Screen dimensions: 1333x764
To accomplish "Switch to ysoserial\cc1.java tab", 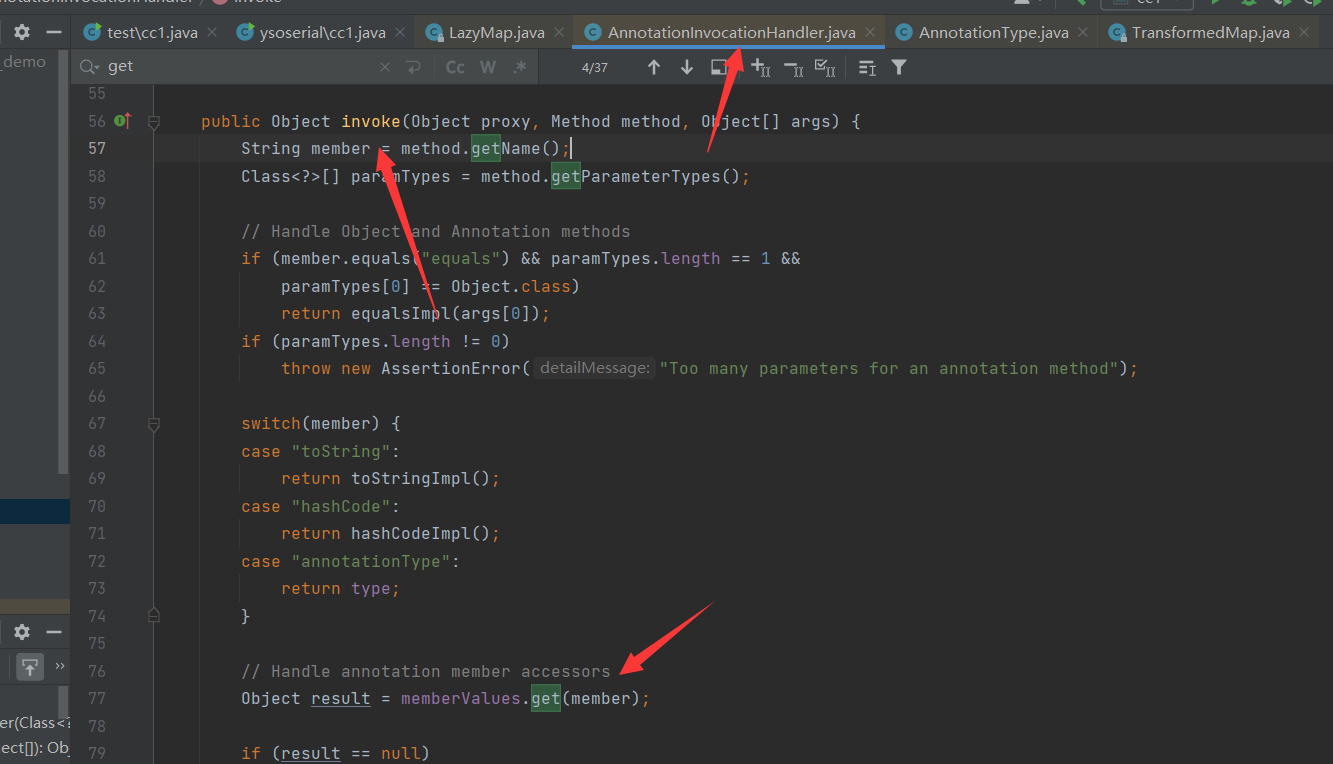I will [322, 33].
